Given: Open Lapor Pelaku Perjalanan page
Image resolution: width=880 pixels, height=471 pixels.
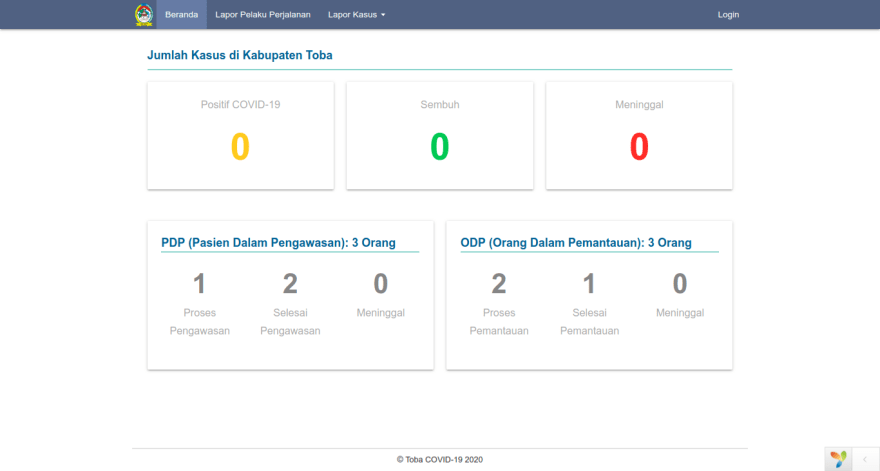Looking at the screenshot, I should [263, 15].
